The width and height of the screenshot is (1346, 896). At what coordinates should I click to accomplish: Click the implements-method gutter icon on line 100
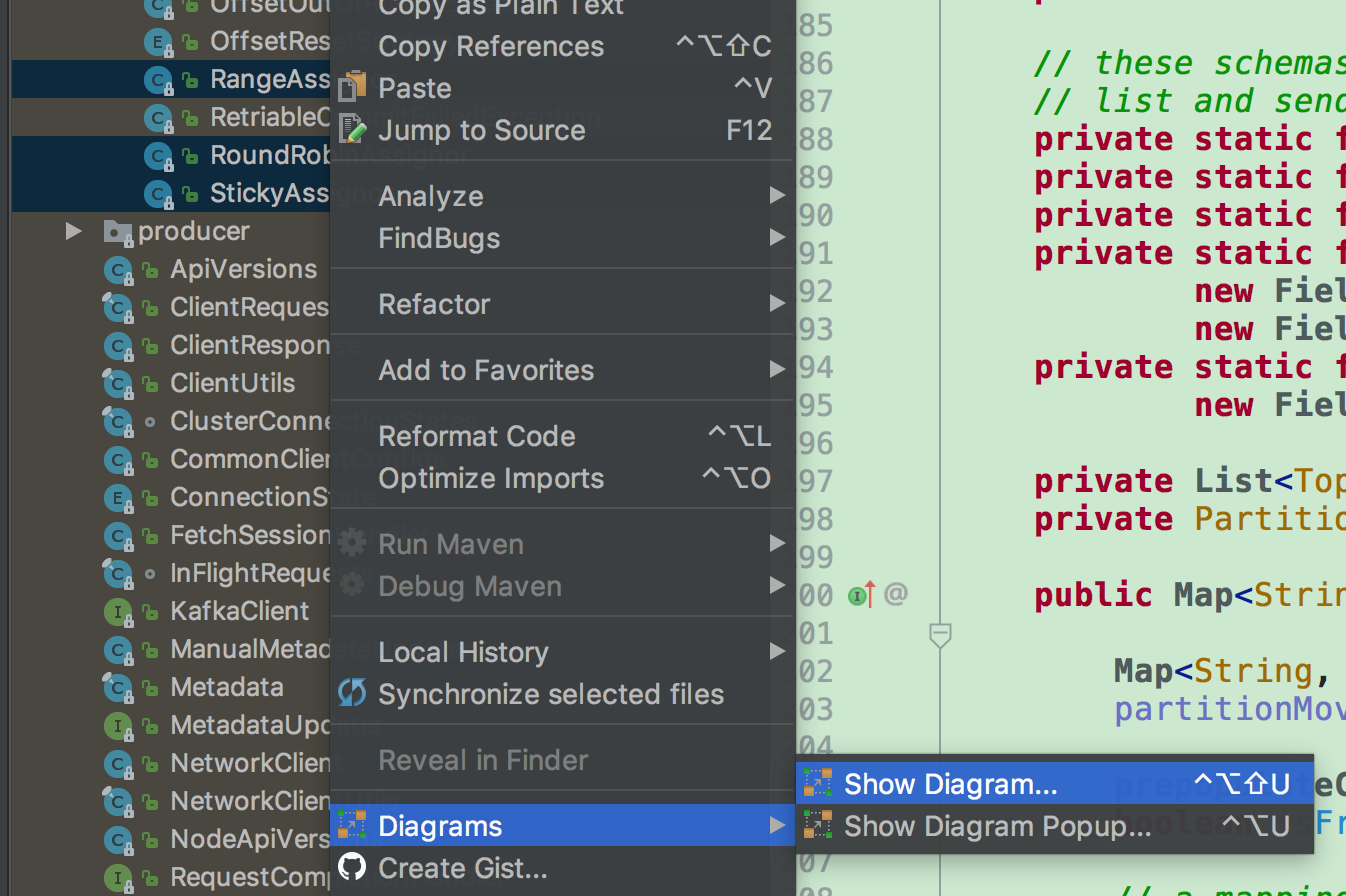coord(860,596)
